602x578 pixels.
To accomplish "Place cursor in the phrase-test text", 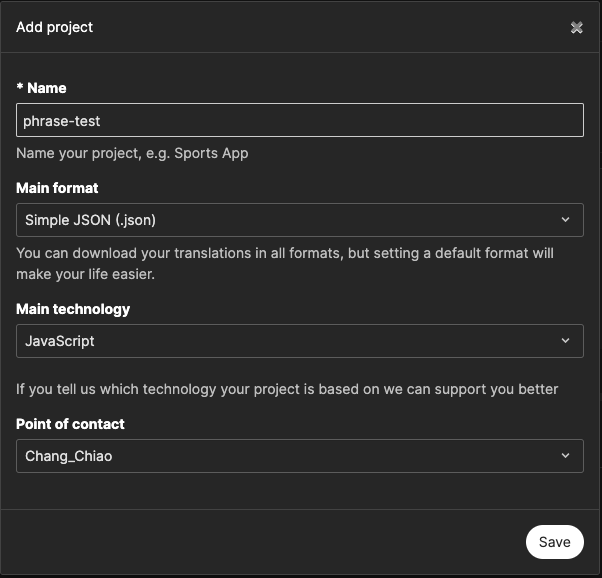I will click(62, 121).
